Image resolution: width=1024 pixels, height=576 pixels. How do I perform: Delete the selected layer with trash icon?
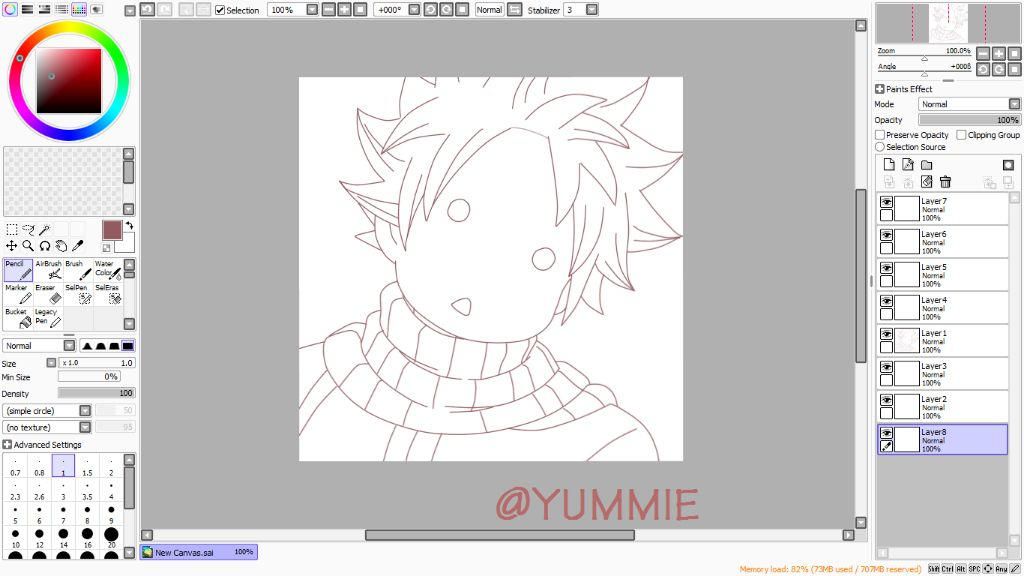tap(945, 182)
